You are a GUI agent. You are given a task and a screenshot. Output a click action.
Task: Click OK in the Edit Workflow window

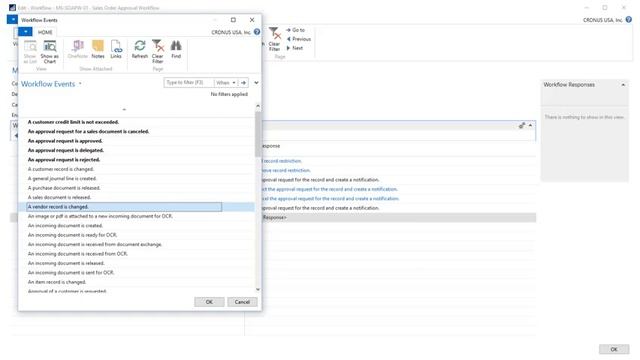pos(614,349)
